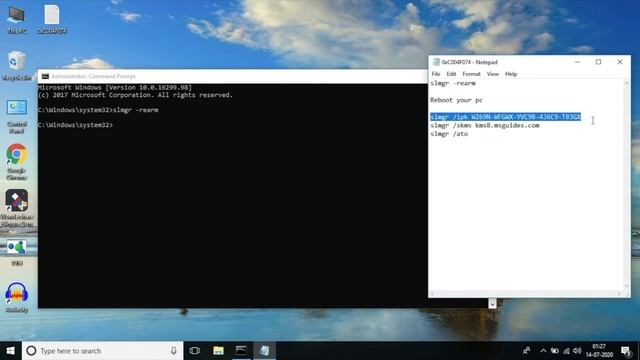Switch to Command Prompt via taskbar icon

pyautogui.click(x=241, y=351)
